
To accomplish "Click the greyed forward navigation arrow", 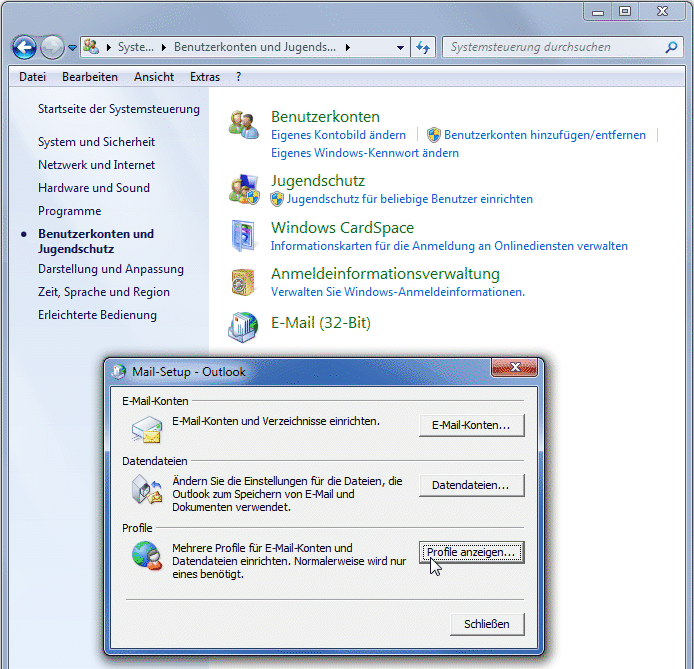I will point(52,47).
